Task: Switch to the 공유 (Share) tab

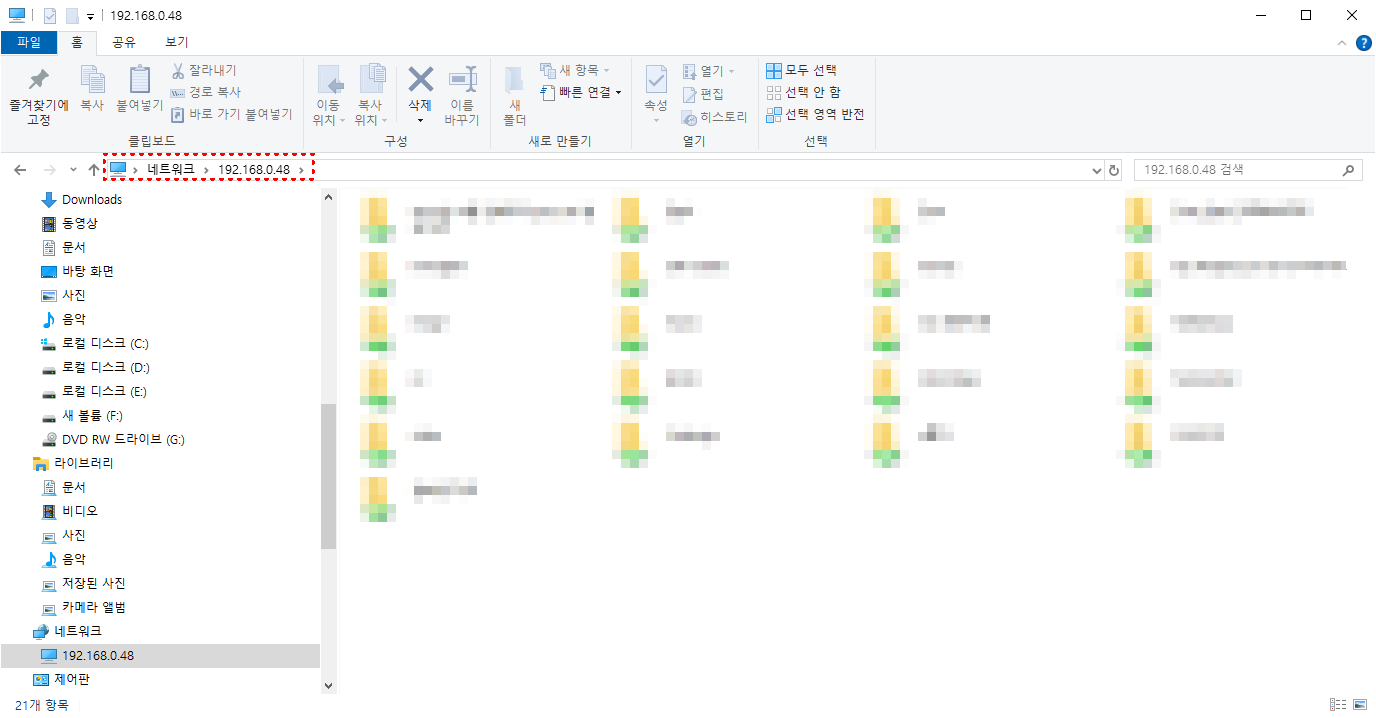Action: coord(124,42)
